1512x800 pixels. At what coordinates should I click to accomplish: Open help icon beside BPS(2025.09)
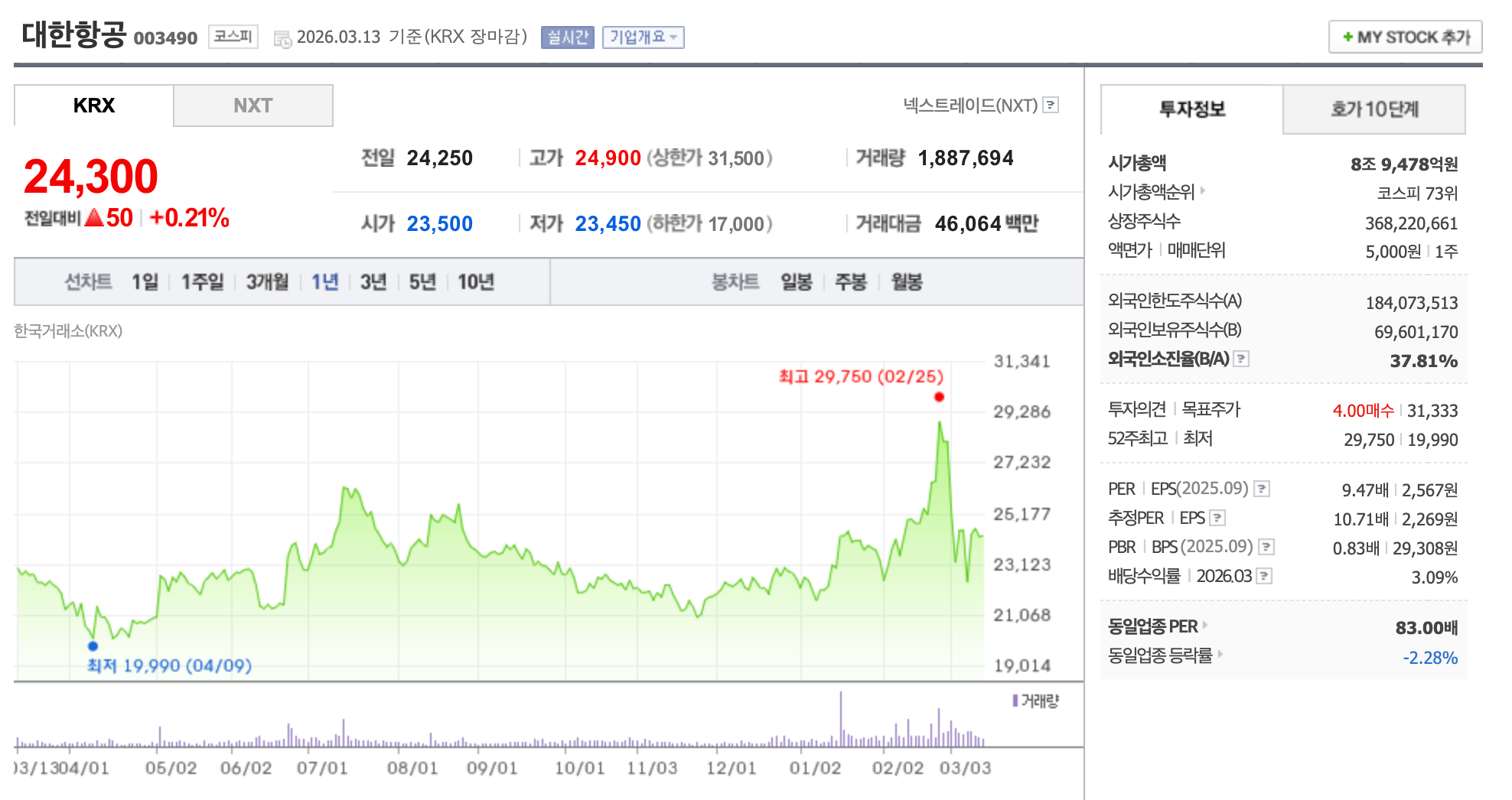coord(1266,546)
